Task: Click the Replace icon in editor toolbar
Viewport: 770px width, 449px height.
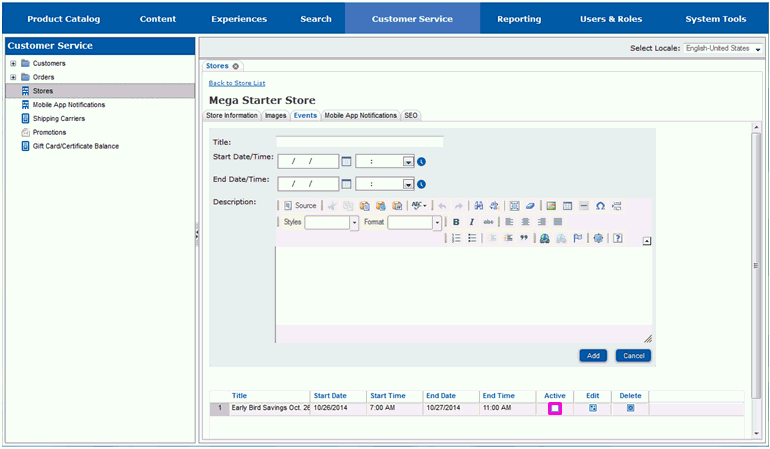Action: (495, 206)
